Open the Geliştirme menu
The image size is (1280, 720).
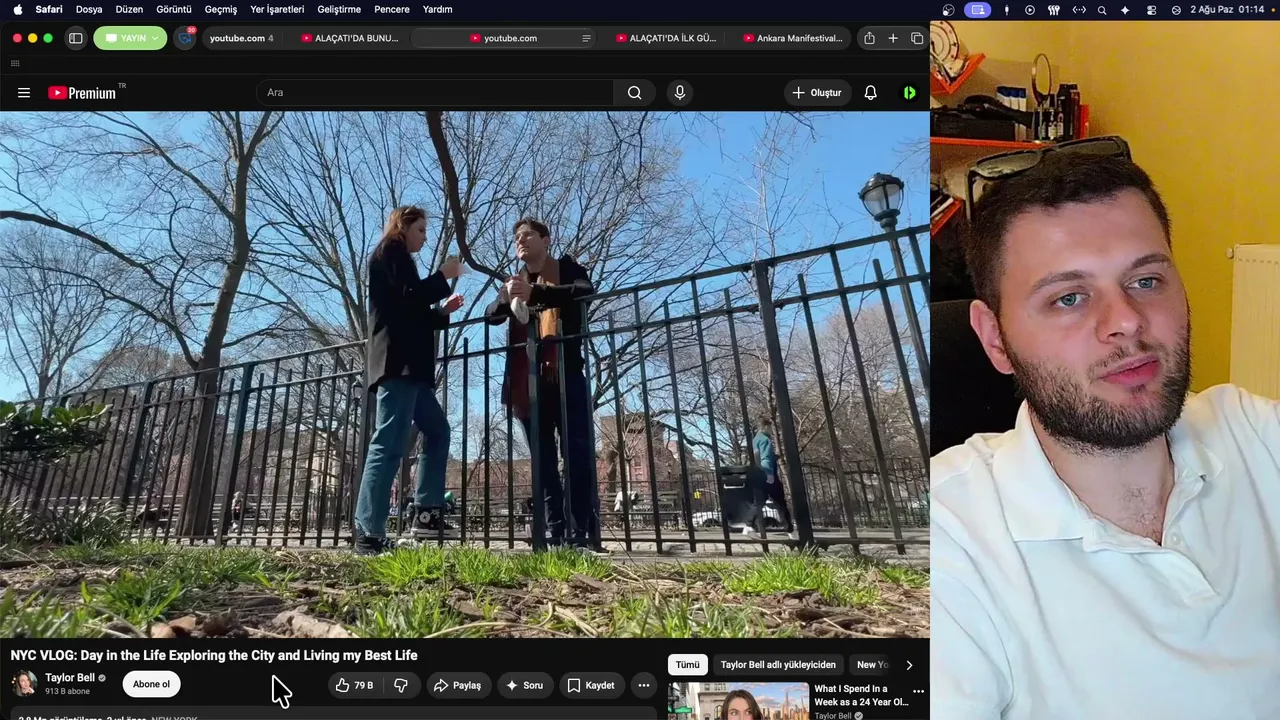click(339, 9)
